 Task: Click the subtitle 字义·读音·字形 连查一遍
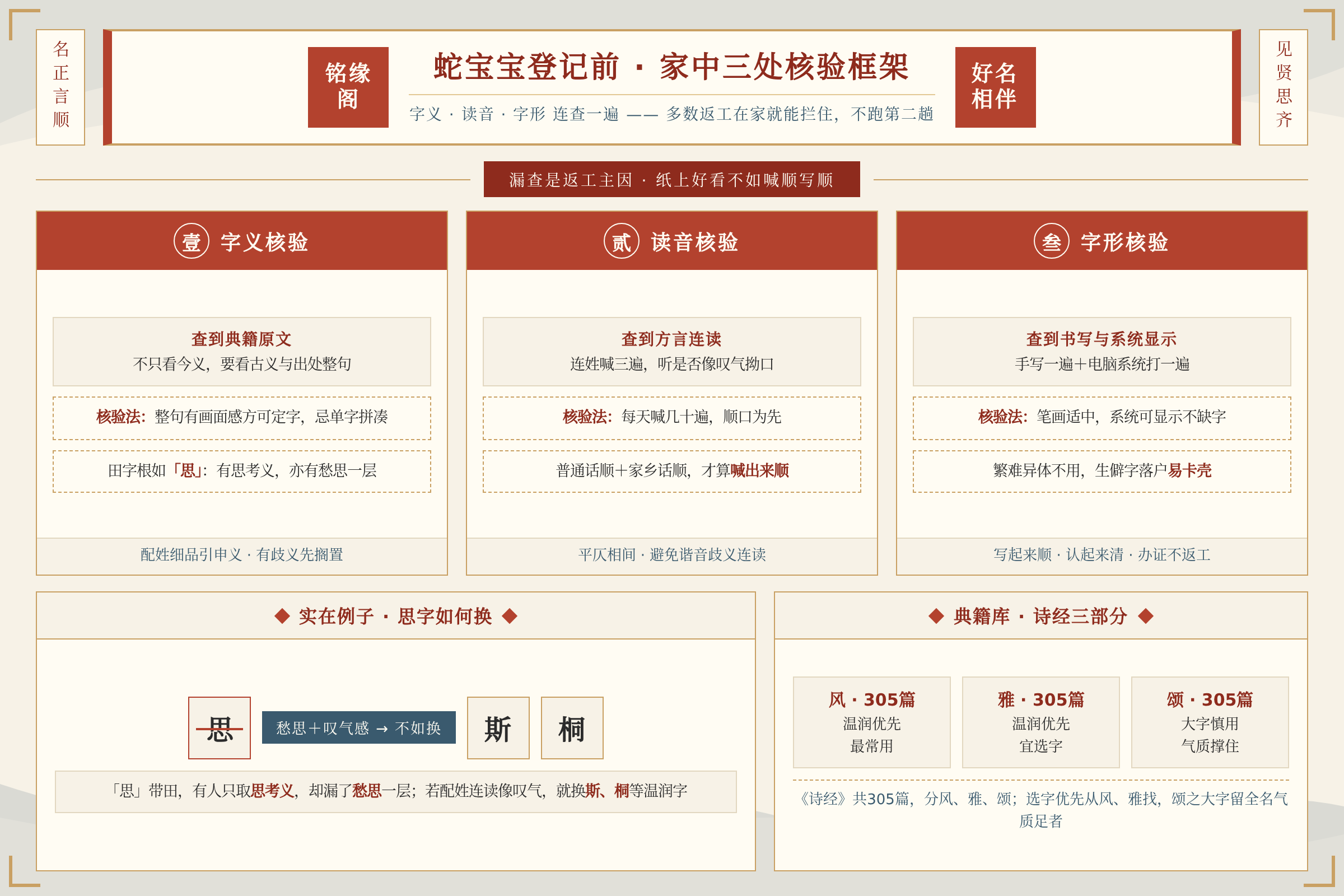click(671, 114)
